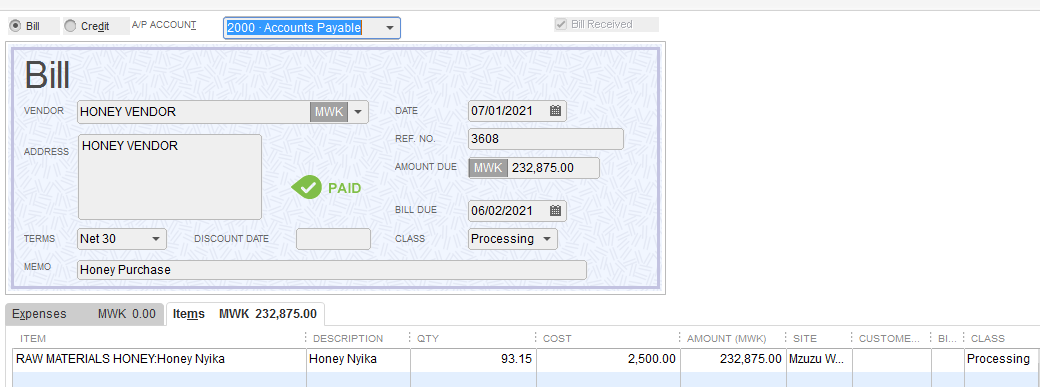Click the empty Discount Date field
Screen dimensions: 1040x387
tap(333, 239)
